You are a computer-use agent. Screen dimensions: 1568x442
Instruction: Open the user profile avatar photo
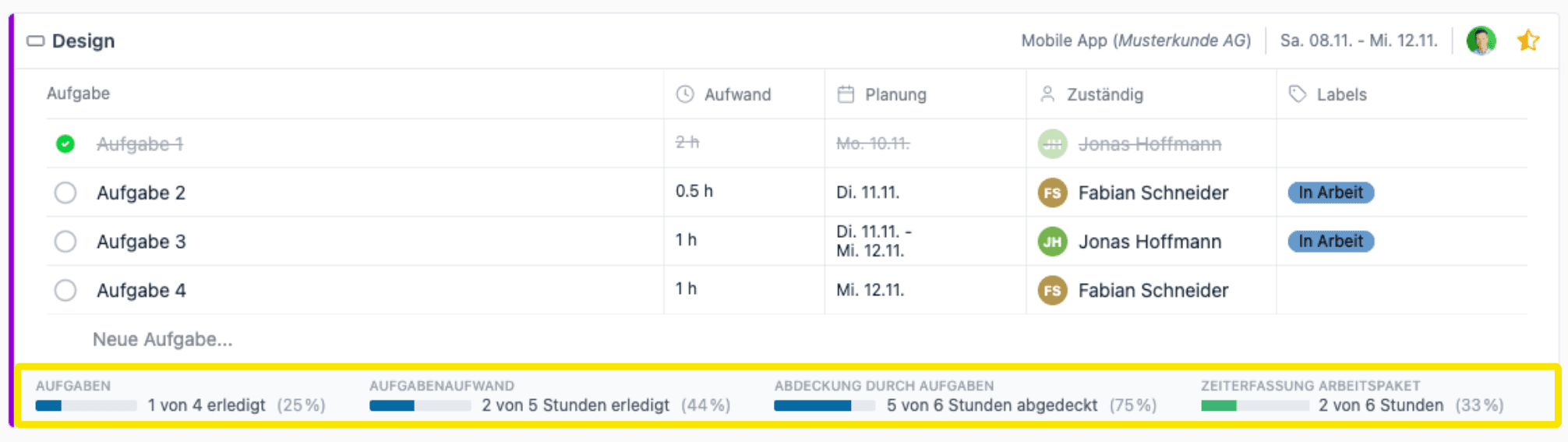coord(1481,41)
